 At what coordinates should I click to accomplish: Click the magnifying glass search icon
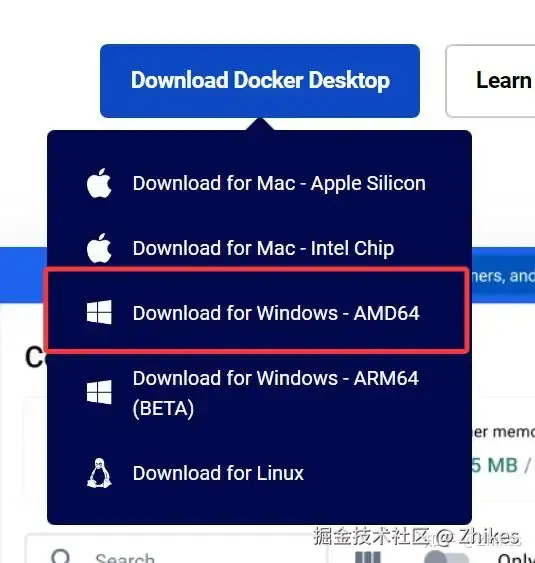[60, 556]
